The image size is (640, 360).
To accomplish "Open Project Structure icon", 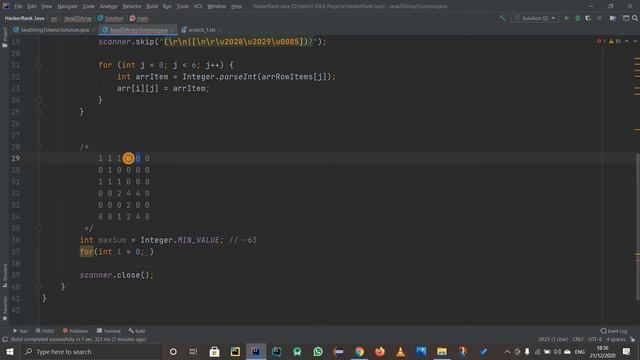I will pos(613,18).
